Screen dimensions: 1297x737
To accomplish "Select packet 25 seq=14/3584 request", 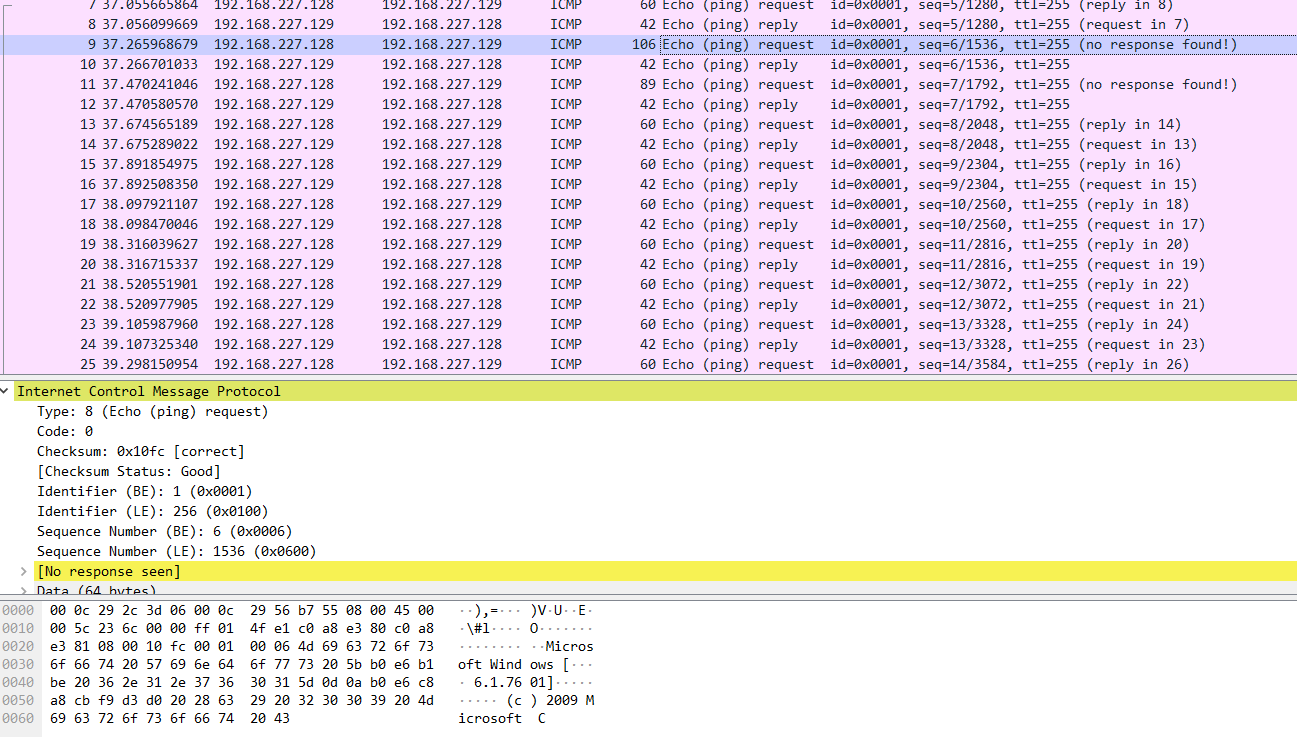I will [648, 364].
